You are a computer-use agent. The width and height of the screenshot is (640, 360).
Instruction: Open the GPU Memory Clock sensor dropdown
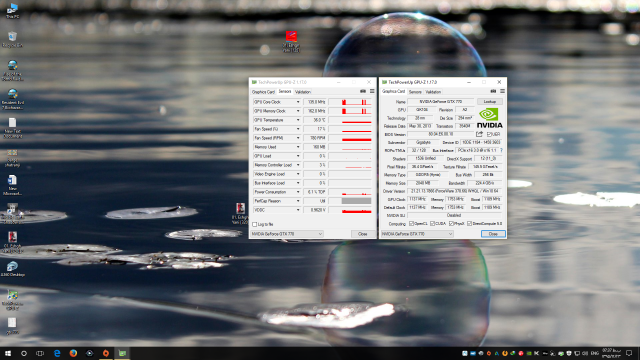click(298, 111)
